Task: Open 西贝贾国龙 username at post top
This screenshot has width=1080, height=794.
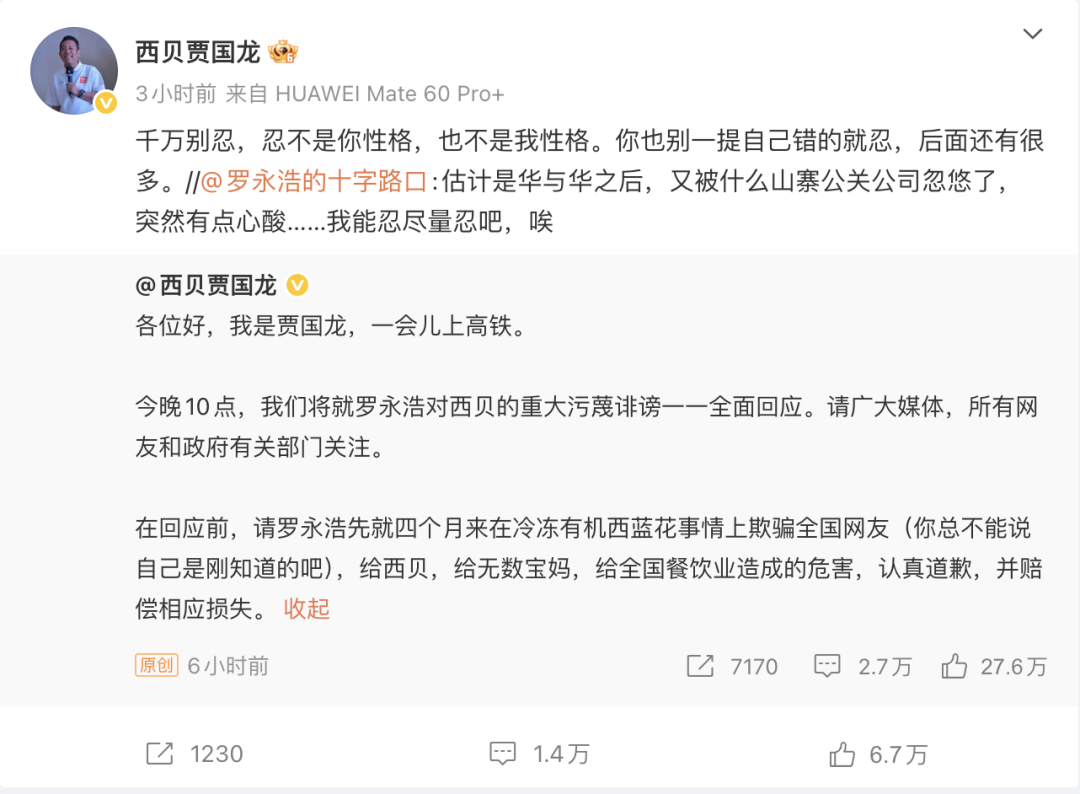Action: tap(197, 52)
